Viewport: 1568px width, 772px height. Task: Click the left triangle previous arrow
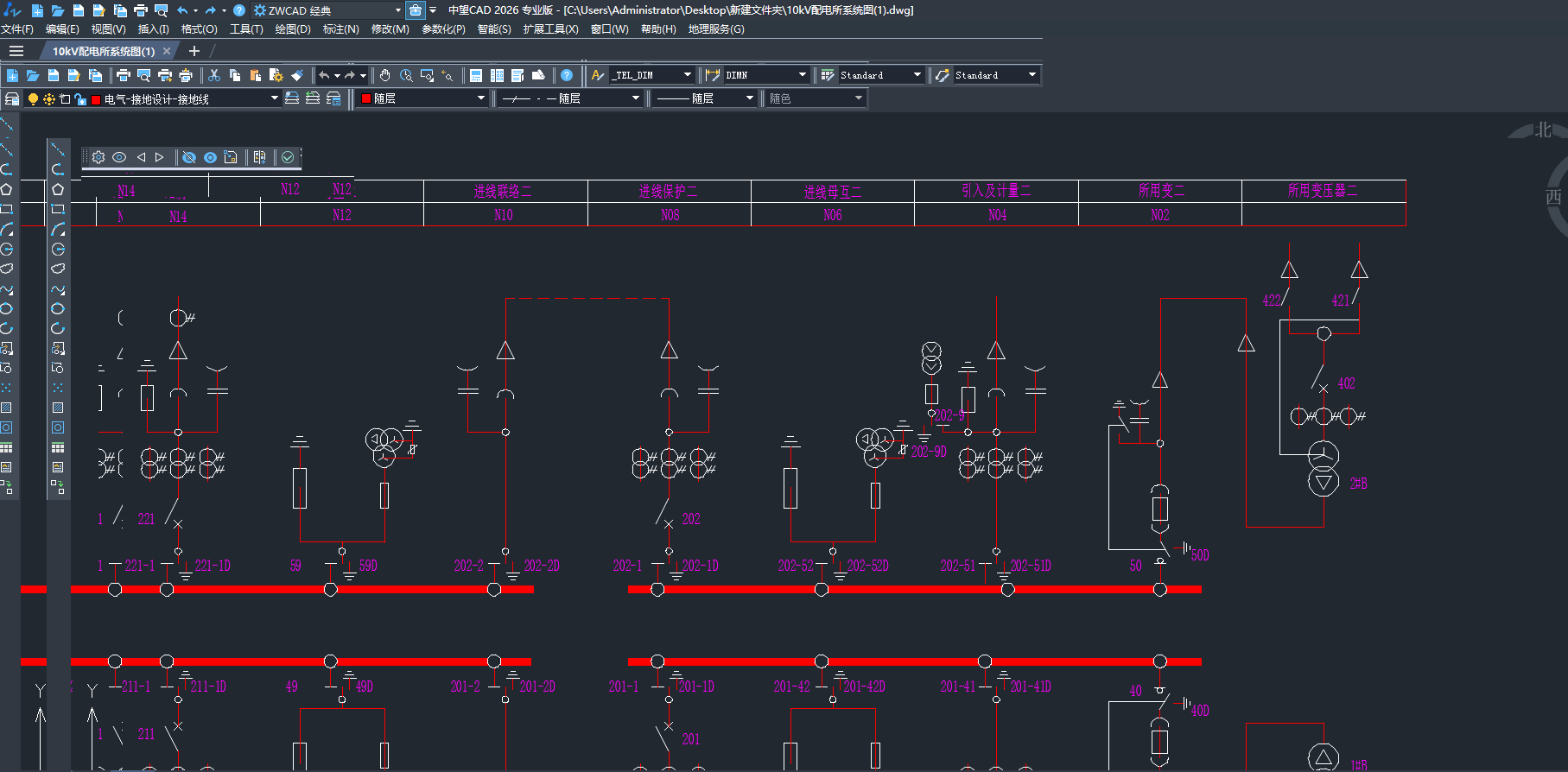tap(141, 157)
